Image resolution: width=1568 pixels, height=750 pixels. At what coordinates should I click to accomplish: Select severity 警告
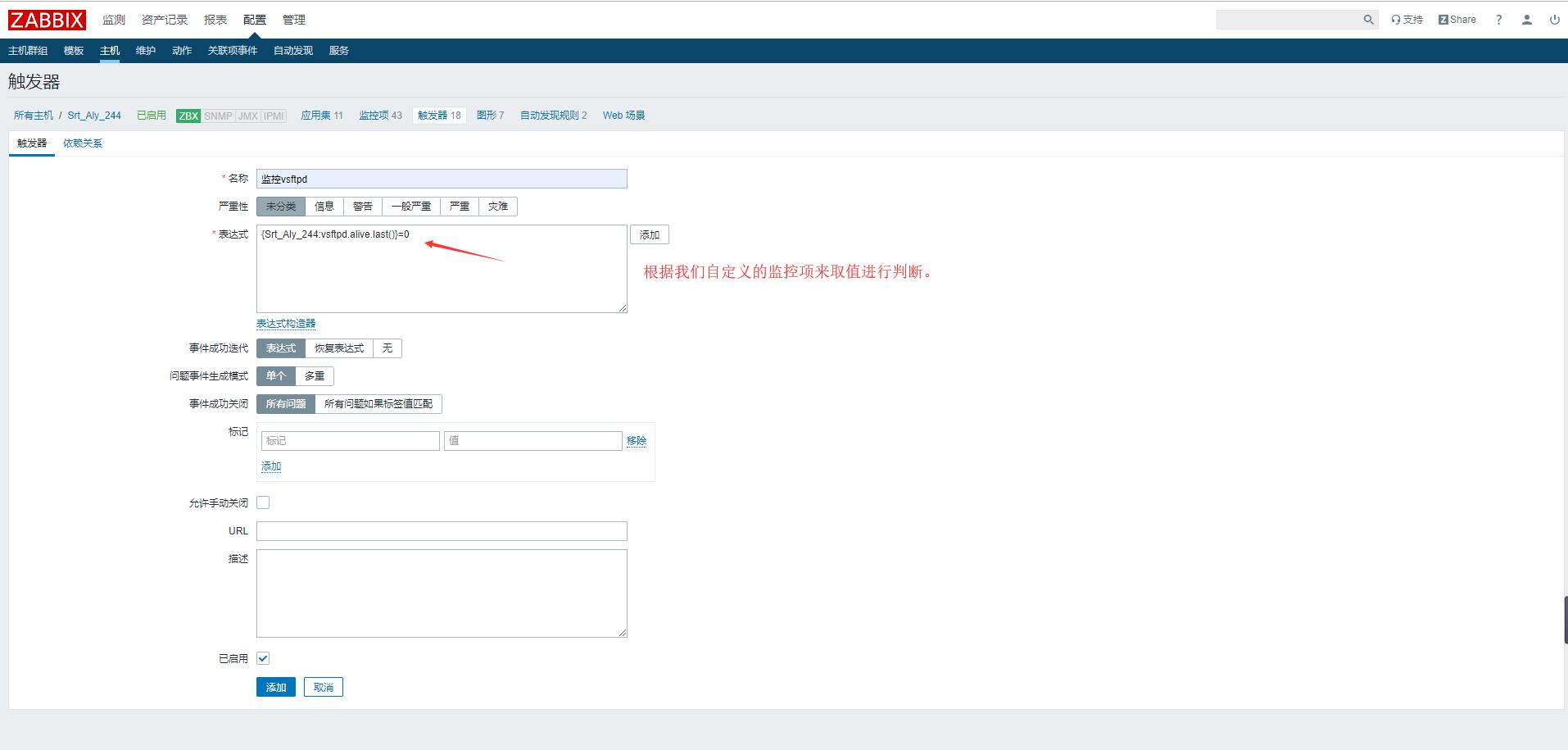point(363,207)
